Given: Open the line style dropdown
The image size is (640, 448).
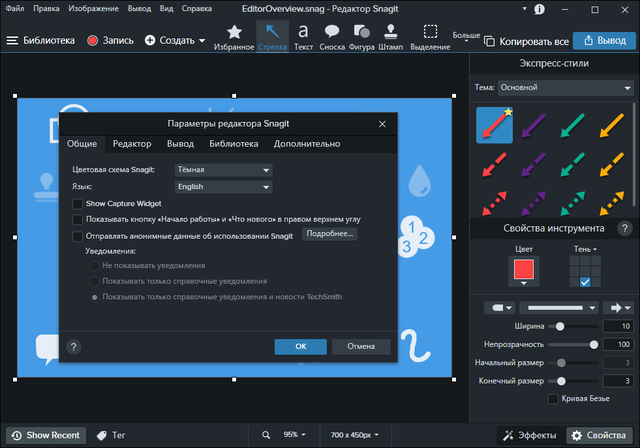Looking at the screenshot, I should pos(559,308).
